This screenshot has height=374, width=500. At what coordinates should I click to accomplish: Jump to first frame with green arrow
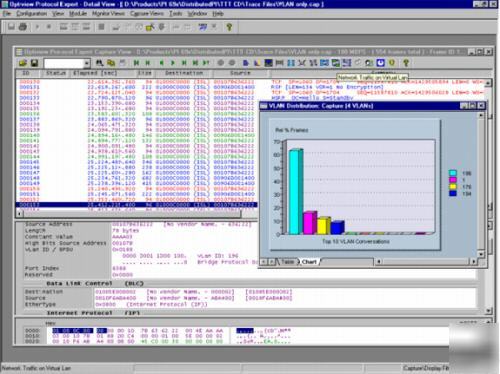coord(136,63)
